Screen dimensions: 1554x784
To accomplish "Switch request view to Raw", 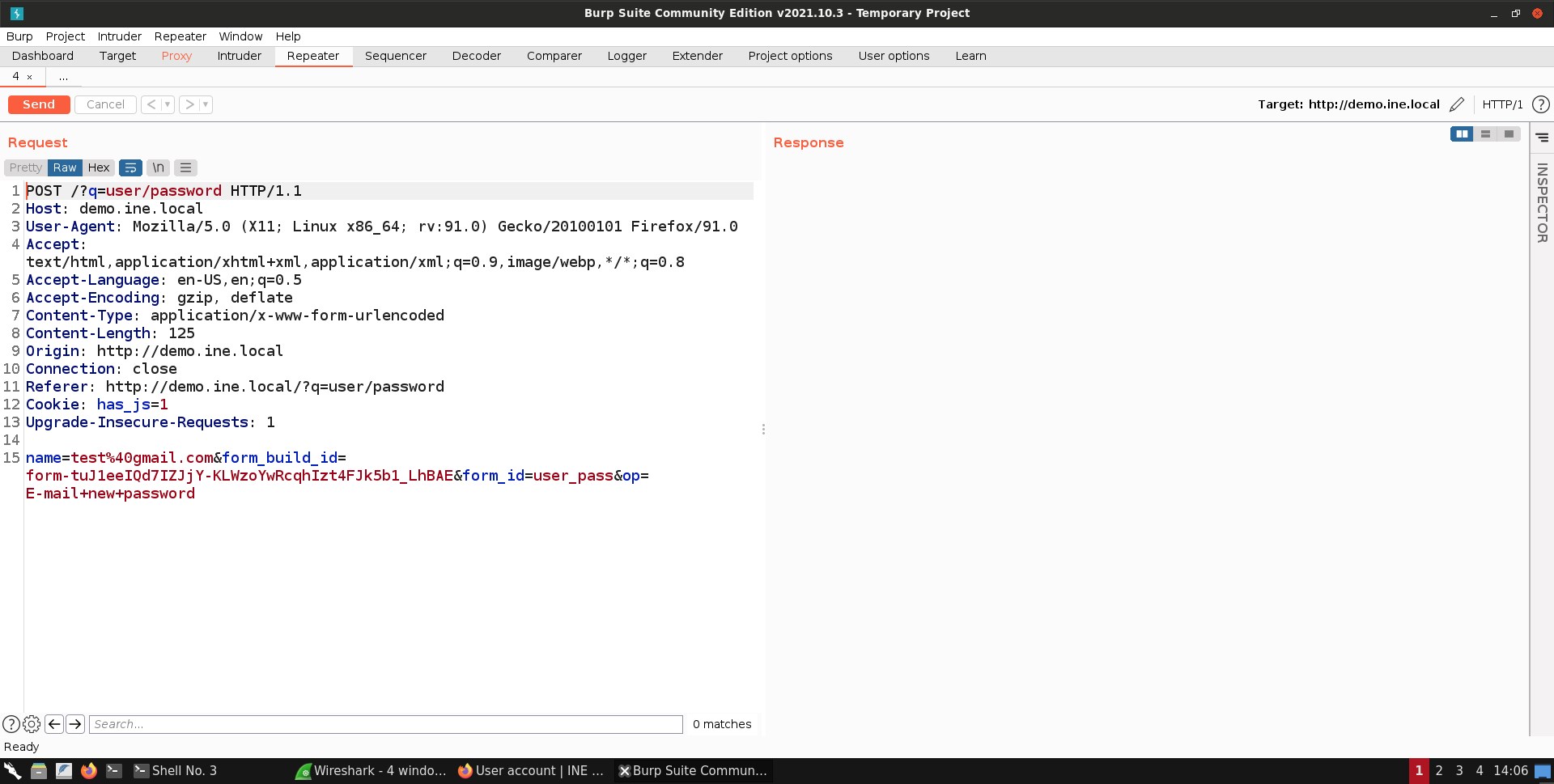I will tap(65, 167).
